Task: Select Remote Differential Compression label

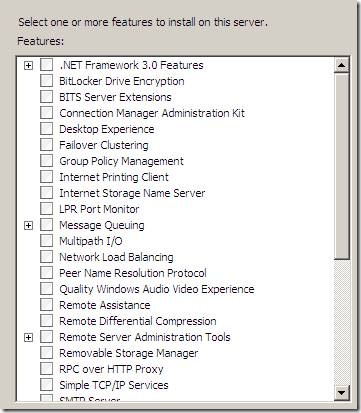Action: 138,321
